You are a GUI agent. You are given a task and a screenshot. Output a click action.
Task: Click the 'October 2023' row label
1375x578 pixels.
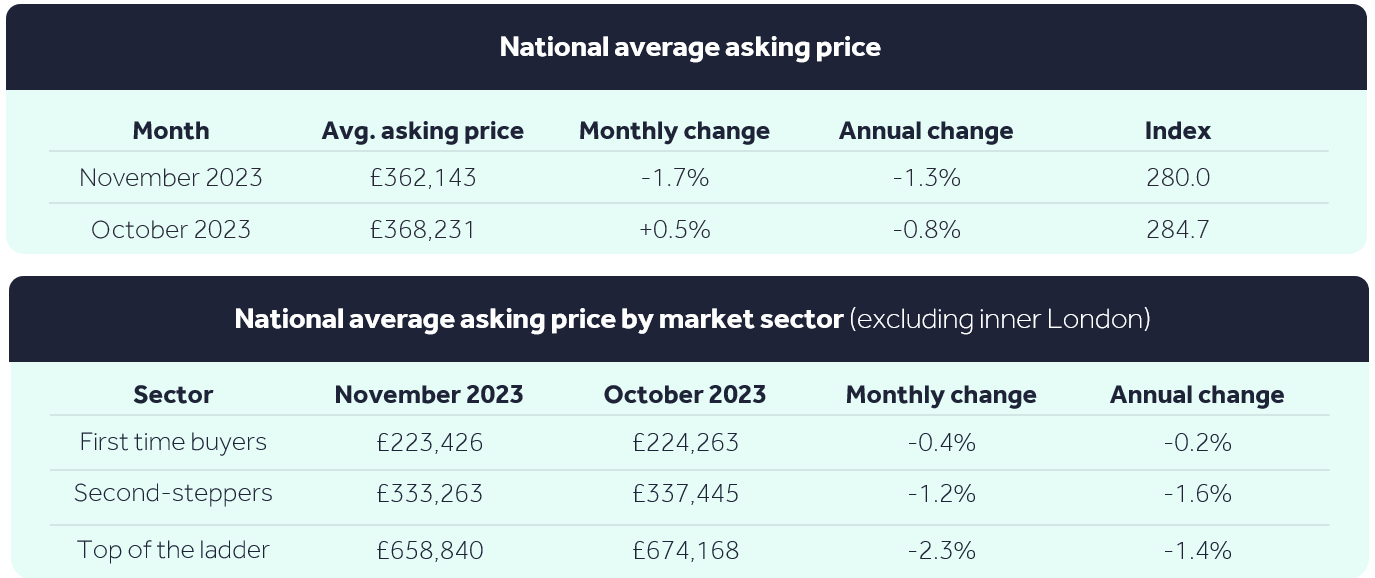(x=171, y=230)
